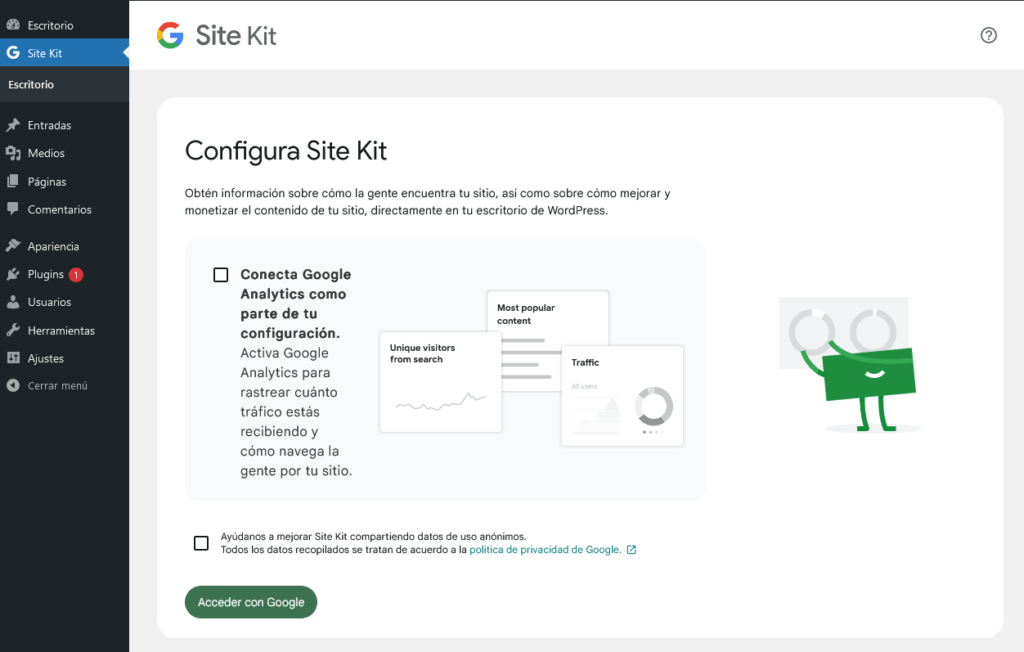This screenshot has height=652, width=1024.
Task: Click the Acceder con Google button
Action: pos(251,602)
